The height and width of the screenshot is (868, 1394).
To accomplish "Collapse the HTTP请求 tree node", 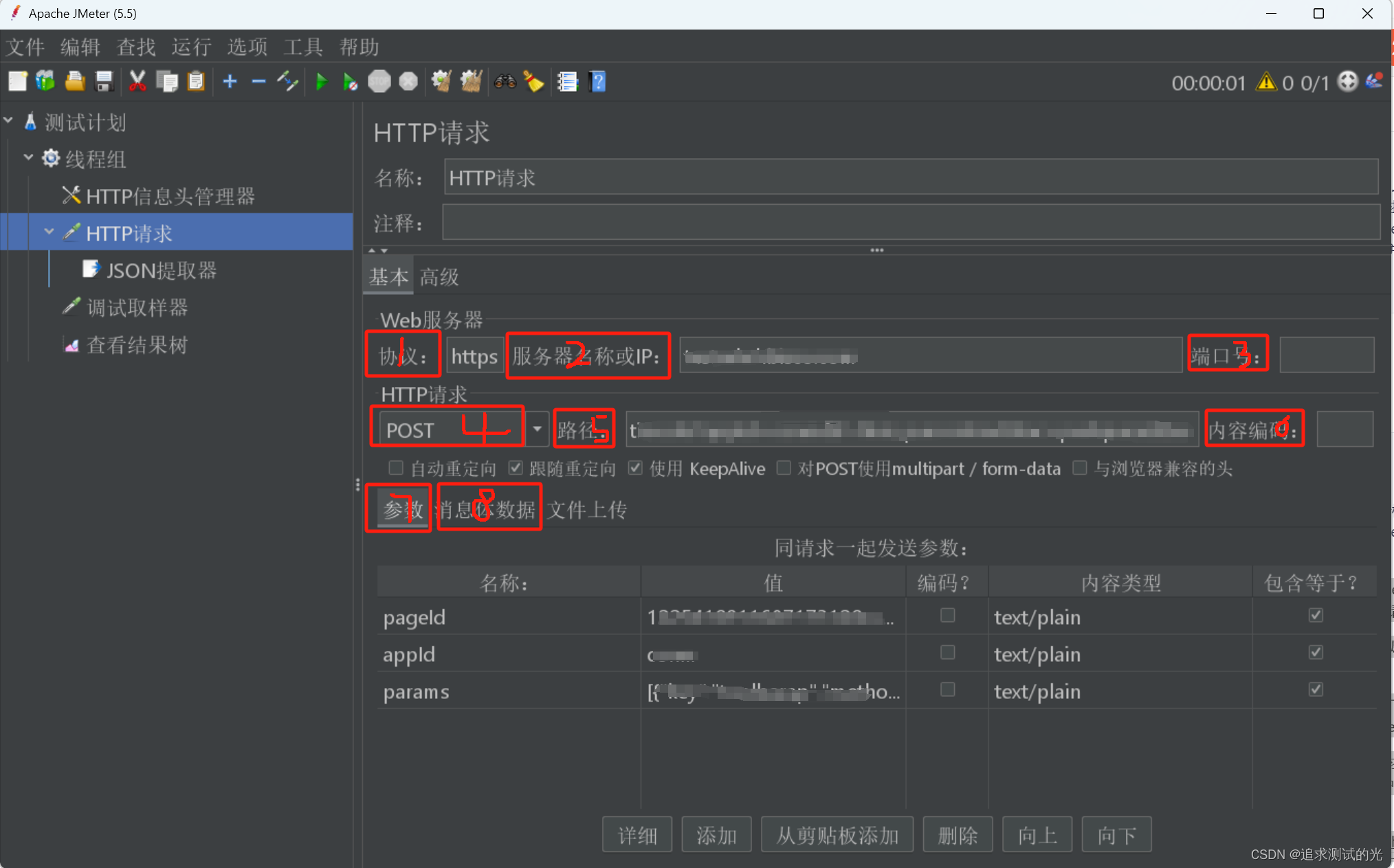I will point(49,232).
